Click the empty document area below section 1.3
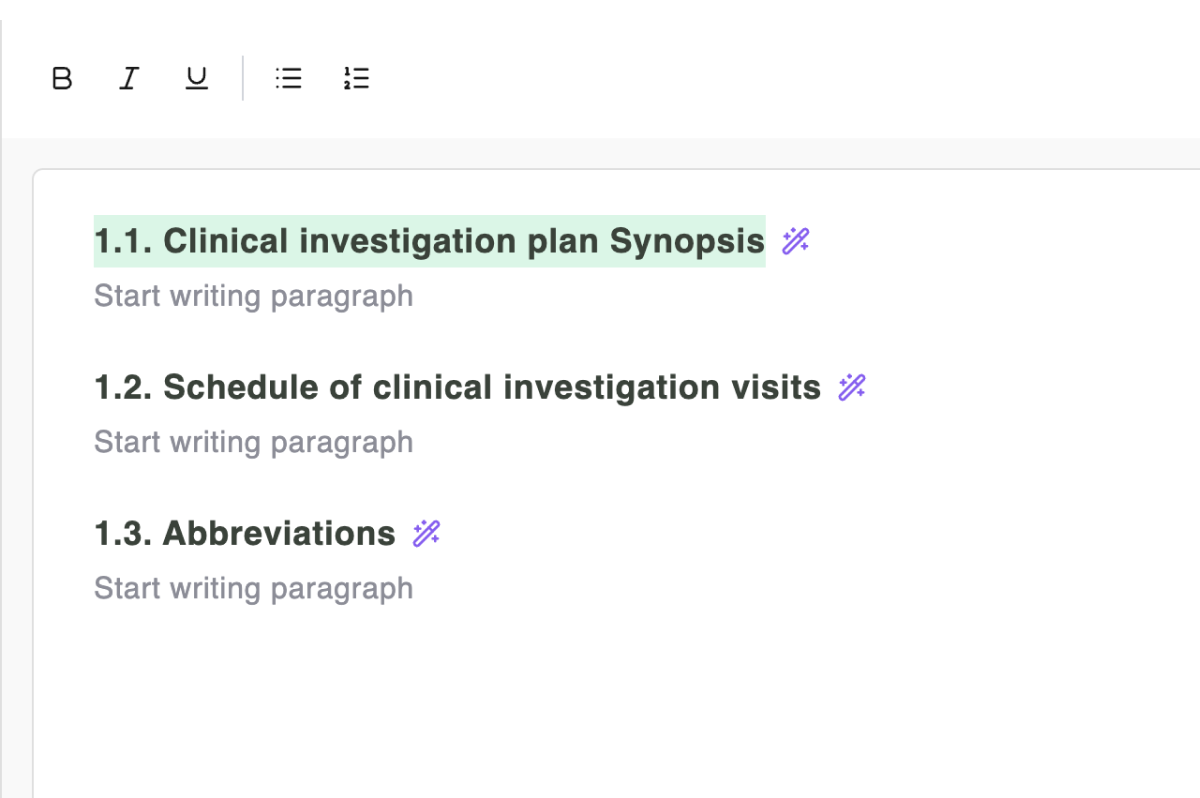Viewport: 1200px width, 798px height. (600, 690)
